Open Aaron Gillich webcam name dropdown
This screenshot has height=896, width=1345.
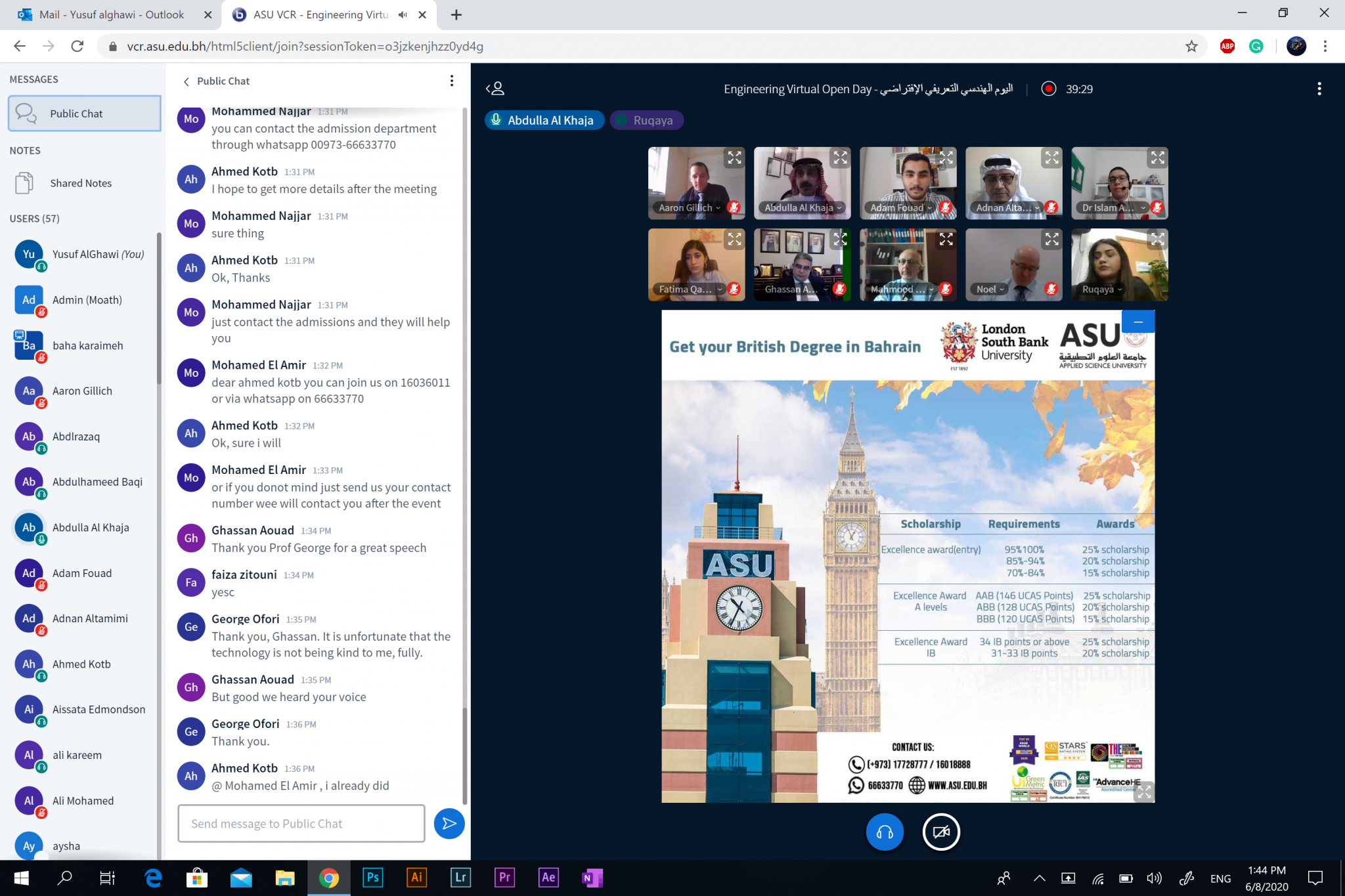690,207
